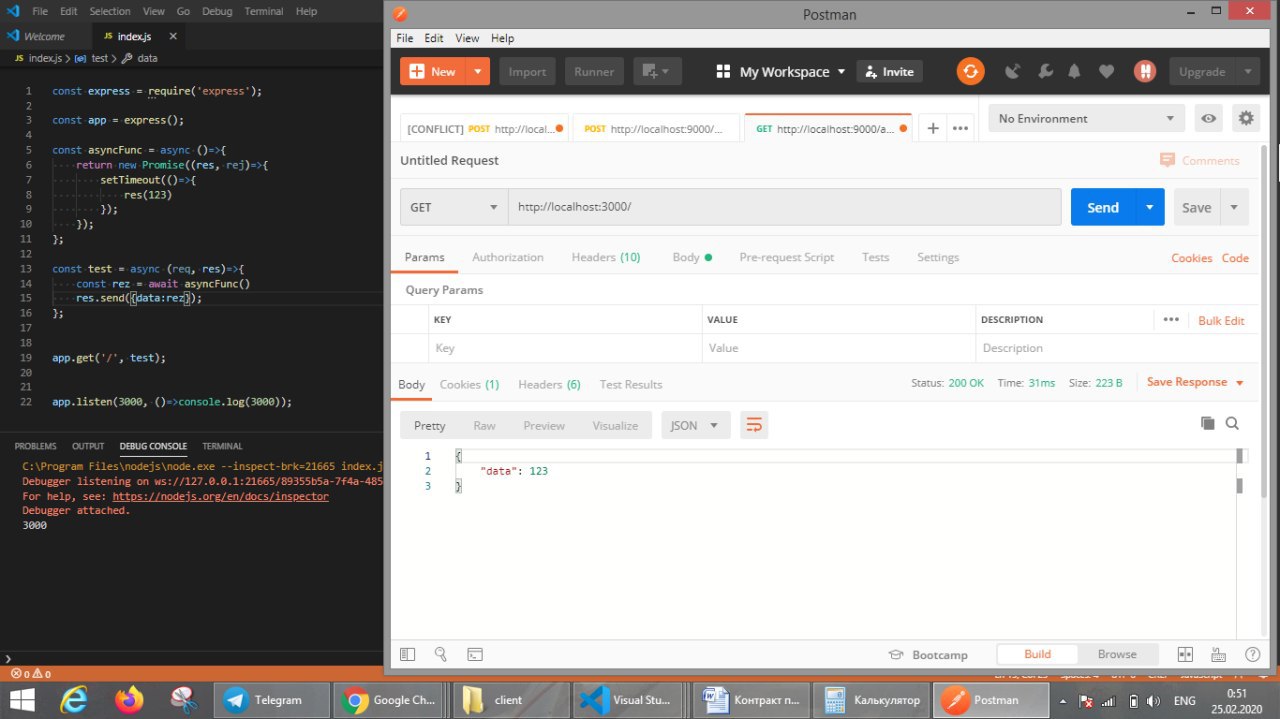Image resolution: width=1280 pixels, height=719 pixels.
Task: Click the Runner button
Action: tap(594, 71)
